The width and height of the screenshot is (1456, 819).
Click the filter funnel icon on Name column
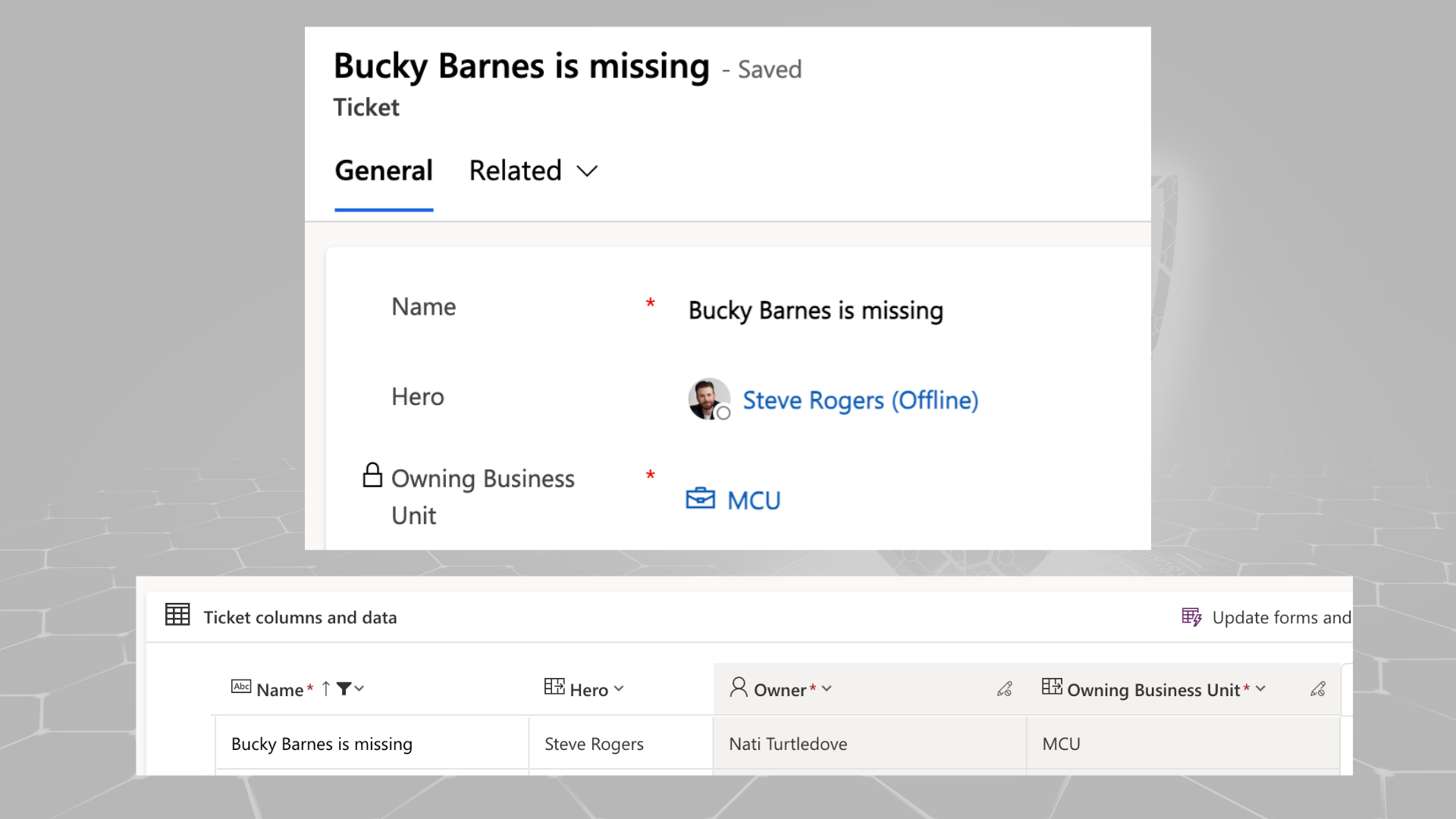click(x=344, y=689)
